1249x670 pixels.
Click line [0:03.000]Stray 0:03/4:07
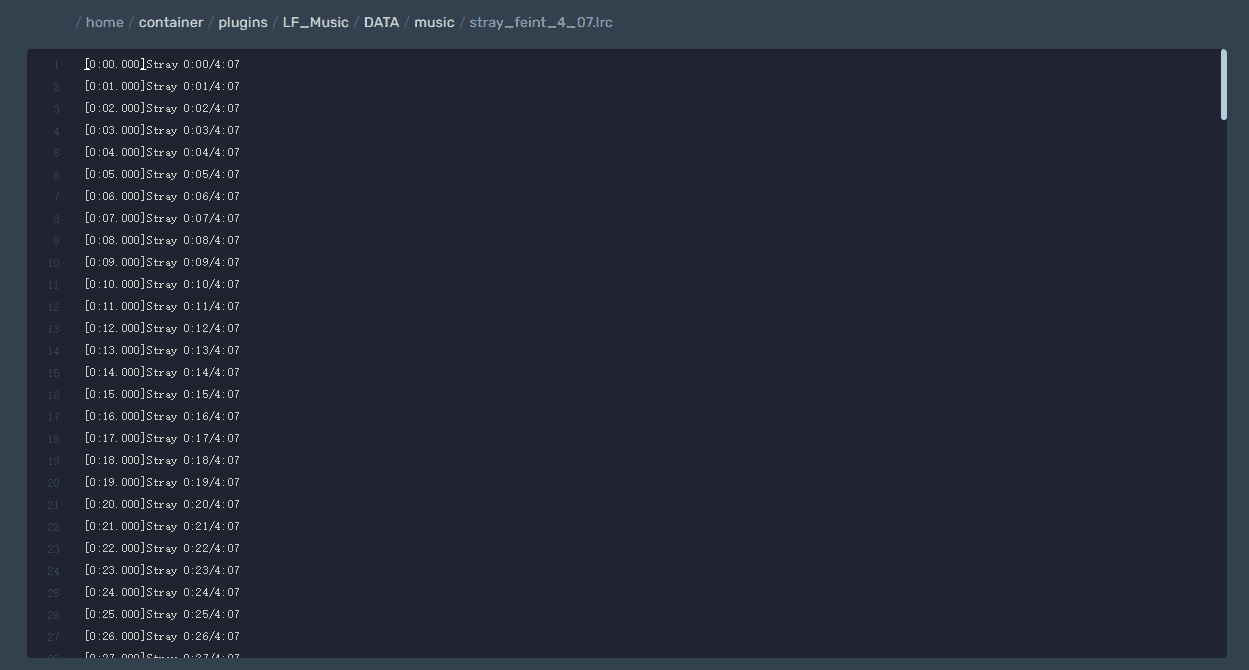(x=162, y=130)
